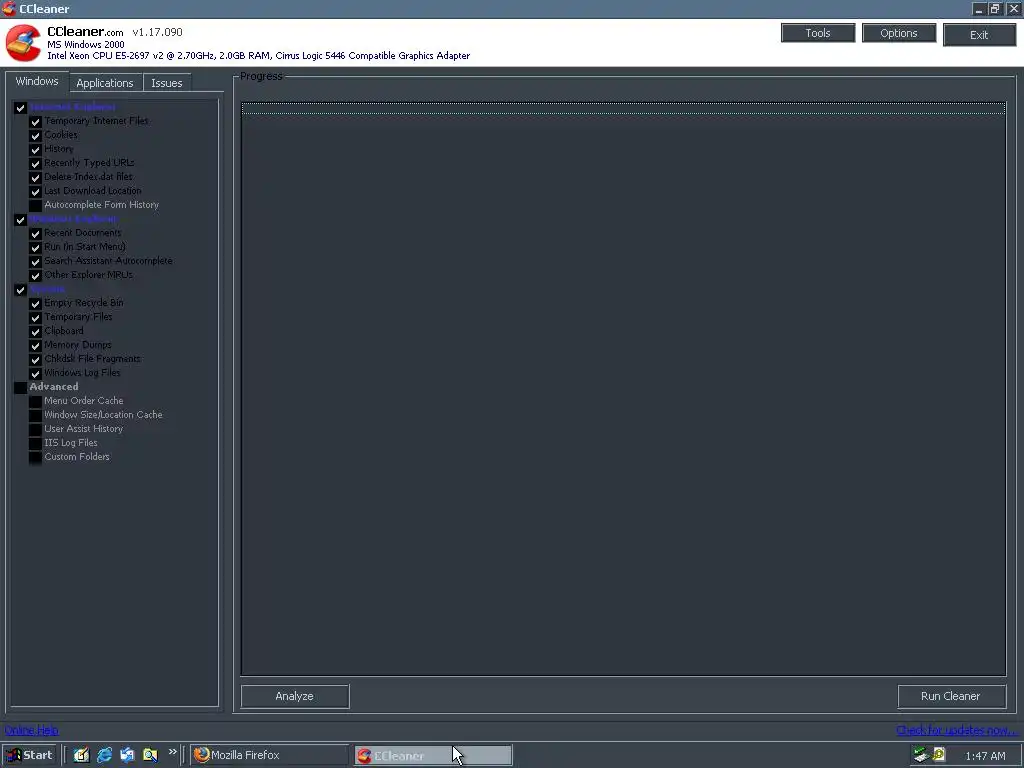Uncheck the Clipboard checkbox
1024x768 pixels.
pyautogui.click(x=35, y=332)
